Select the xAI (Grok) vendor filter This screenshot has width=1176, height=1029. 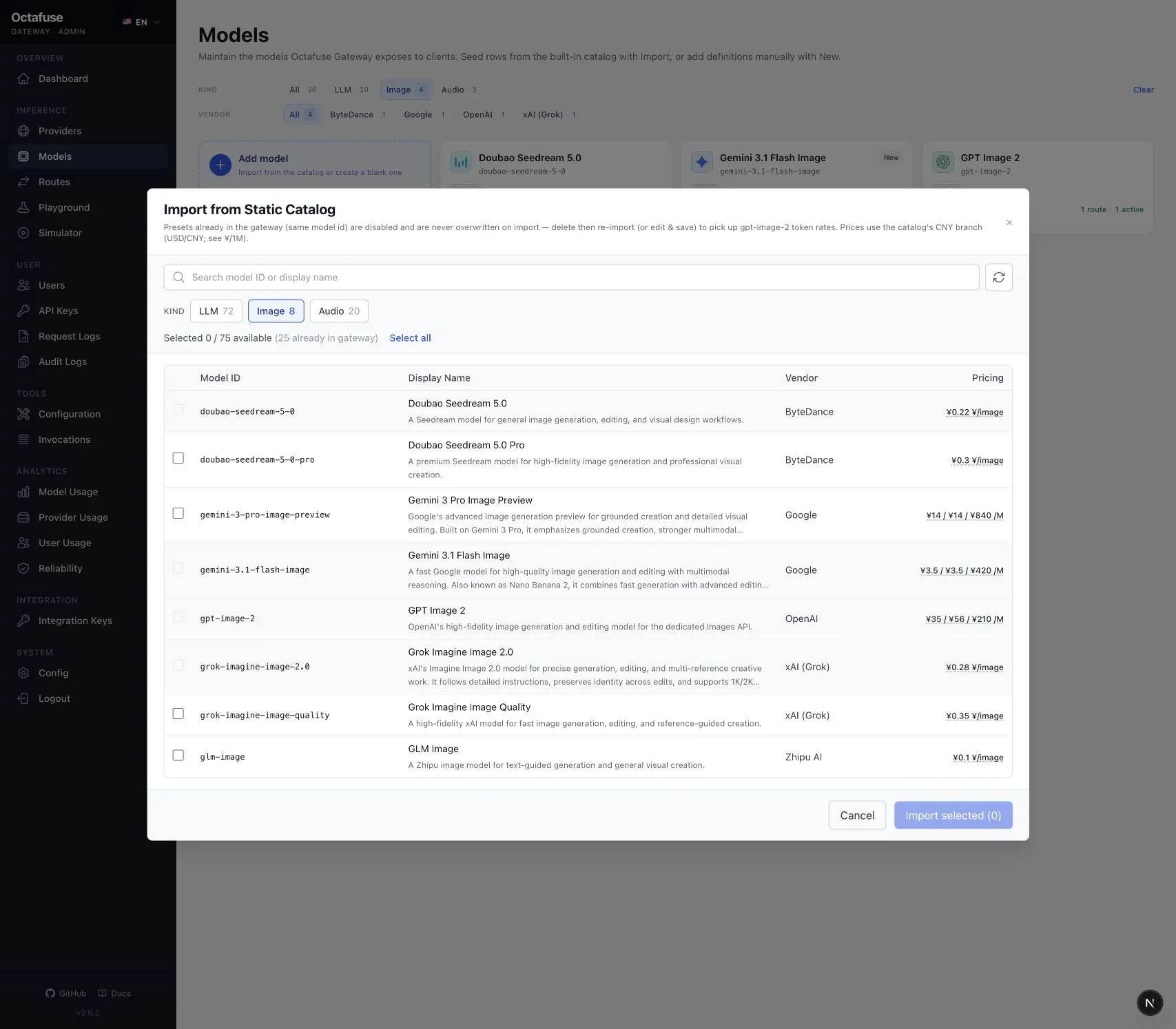[x=549, y=114]
